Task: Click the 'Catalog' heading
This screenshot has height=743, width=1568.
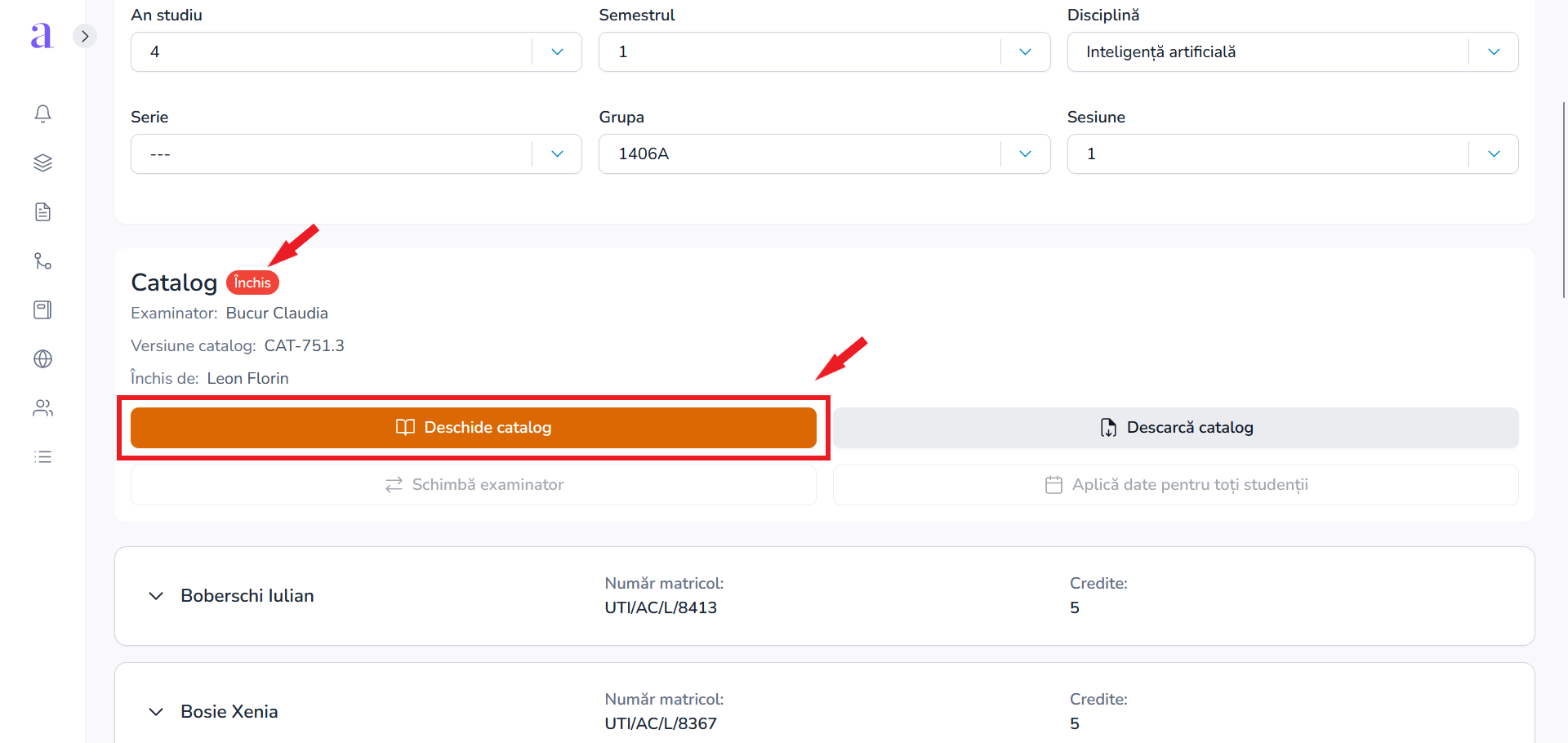Action: [x=174, y=283]
